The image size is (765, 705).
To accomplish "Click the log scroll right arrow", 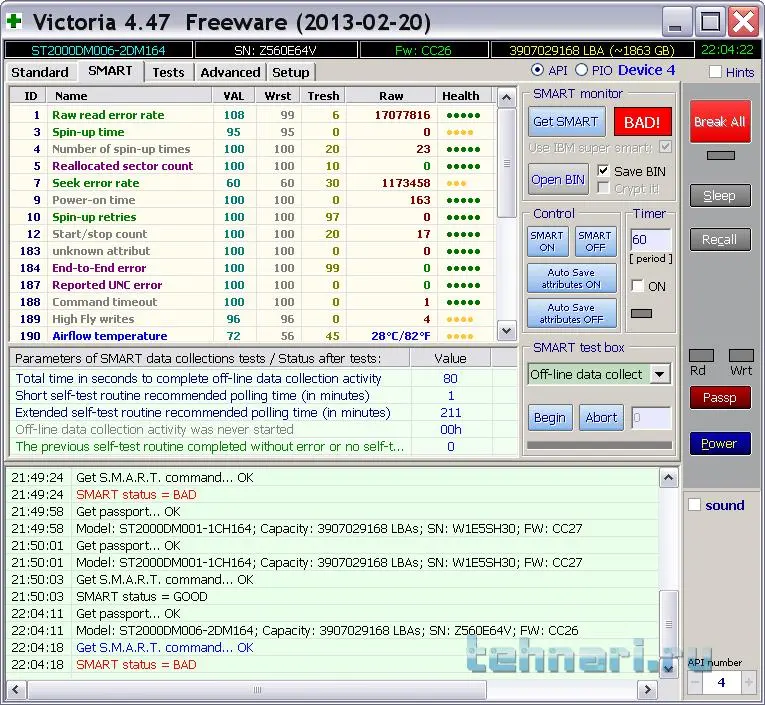I will point(647,689).
